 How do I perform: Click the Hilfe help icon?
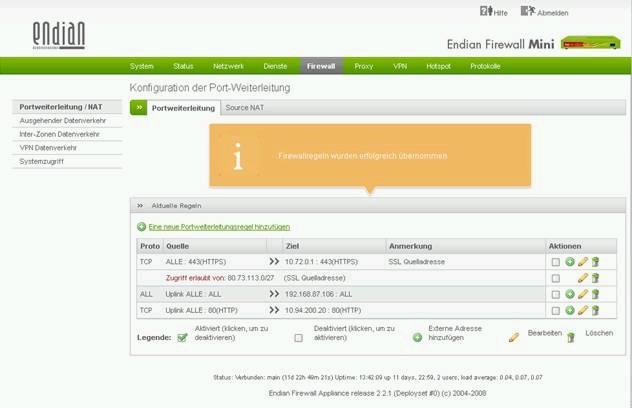click(487, 12)
